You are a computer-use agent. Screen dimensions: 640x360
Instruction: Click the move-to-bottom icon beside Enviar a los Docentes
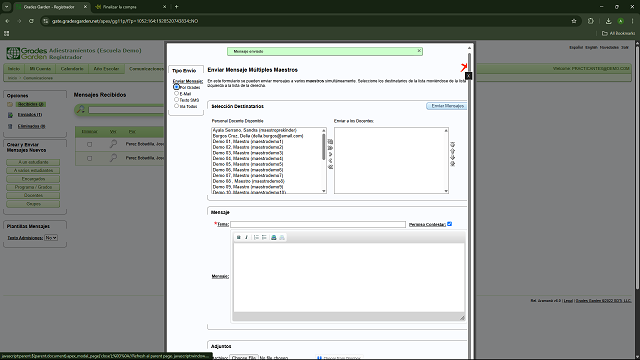click(x=452, y=164)
